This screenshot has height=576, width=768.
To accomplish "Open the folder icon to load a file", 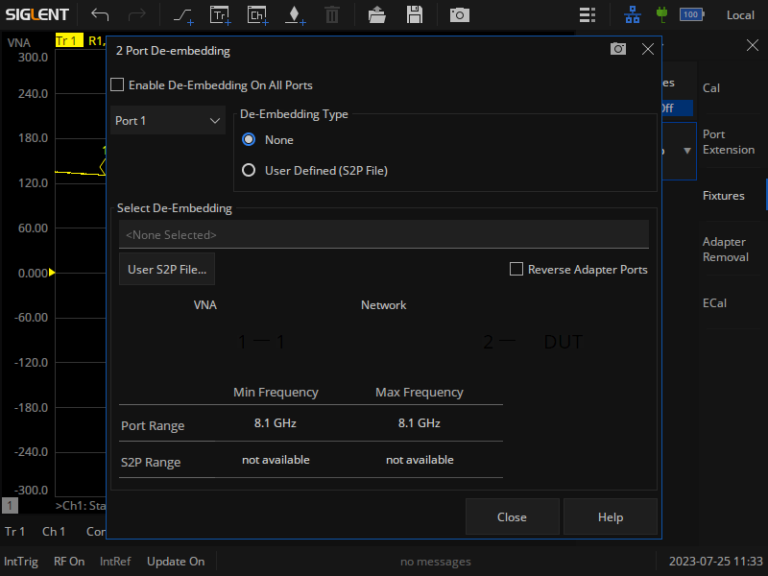I will (376, 15).
